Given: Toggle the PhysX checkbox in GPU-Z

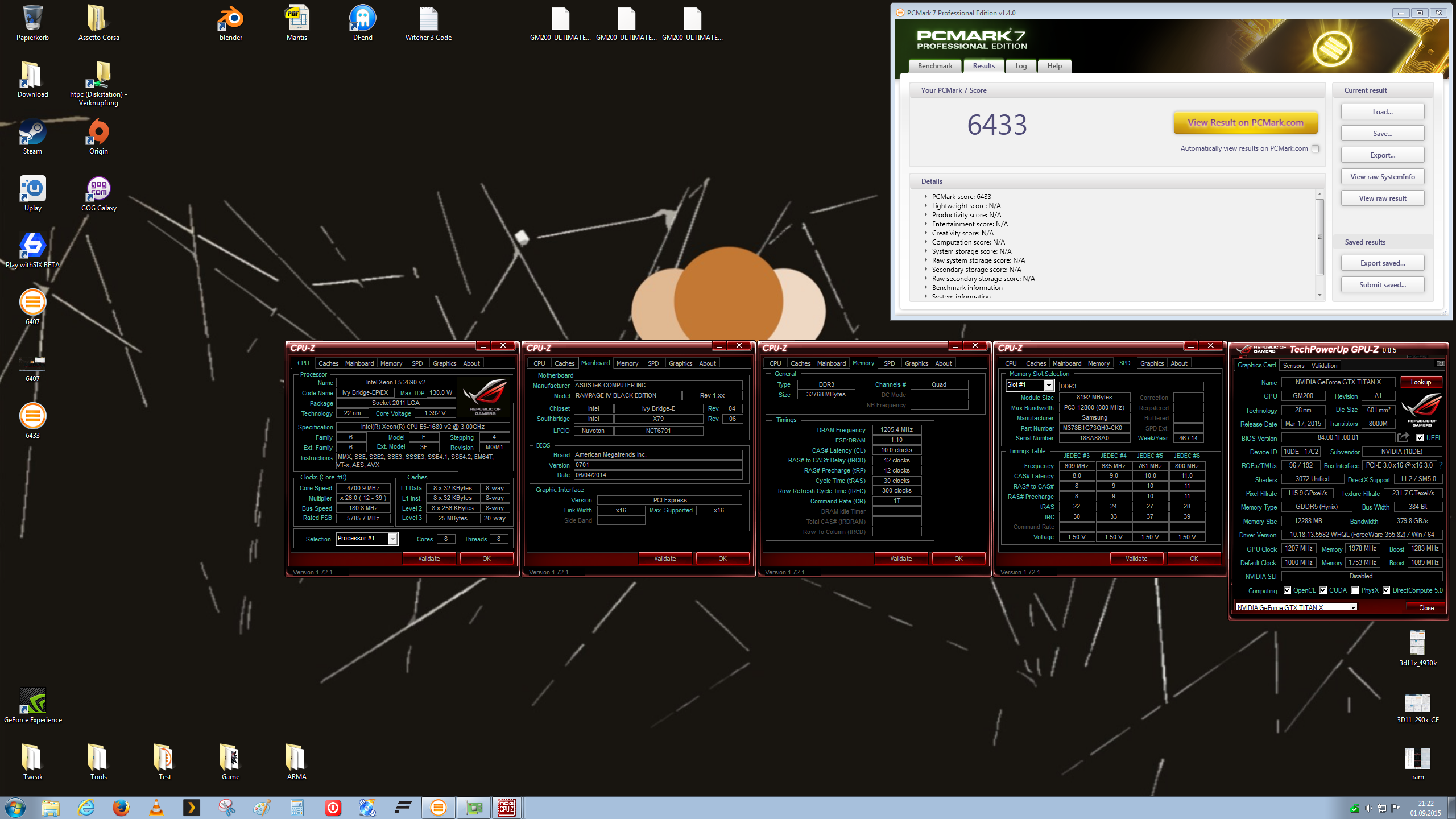Looking at the screenshot, I should (1355, 590).
